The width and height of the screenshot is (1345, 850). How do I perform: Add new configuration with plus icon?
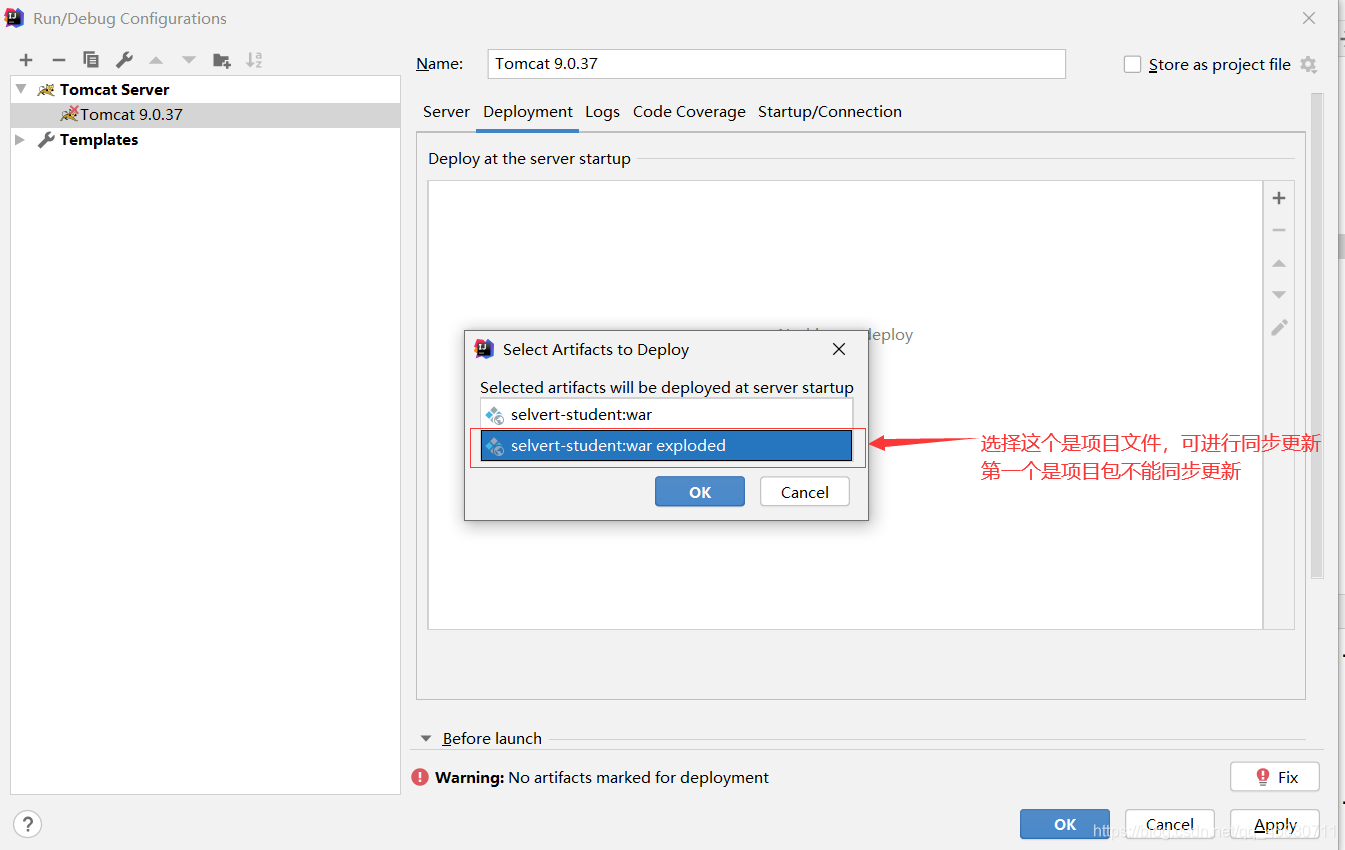(x=26, y=60)
